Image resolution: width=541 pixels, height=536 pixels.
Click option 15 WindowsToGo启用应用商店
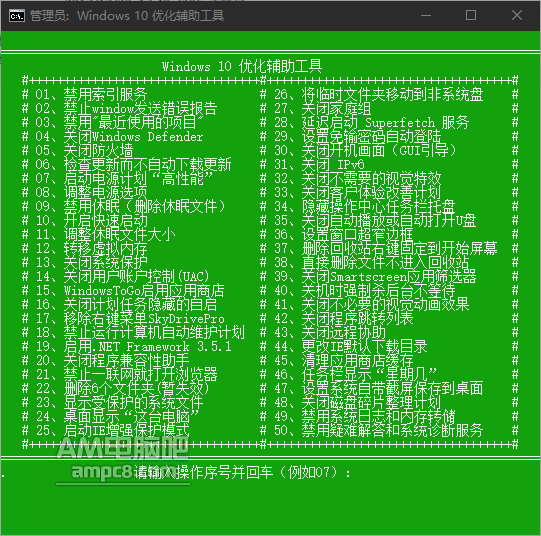coord(130,290)
